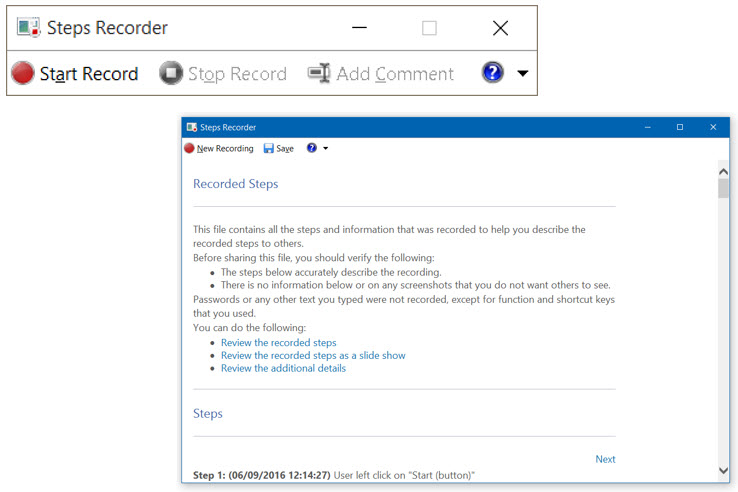Image resolution: width=738 pixels, height=492 pixels.
Task: Click the Save label in toolbar
Action: (x=285, y=148)
